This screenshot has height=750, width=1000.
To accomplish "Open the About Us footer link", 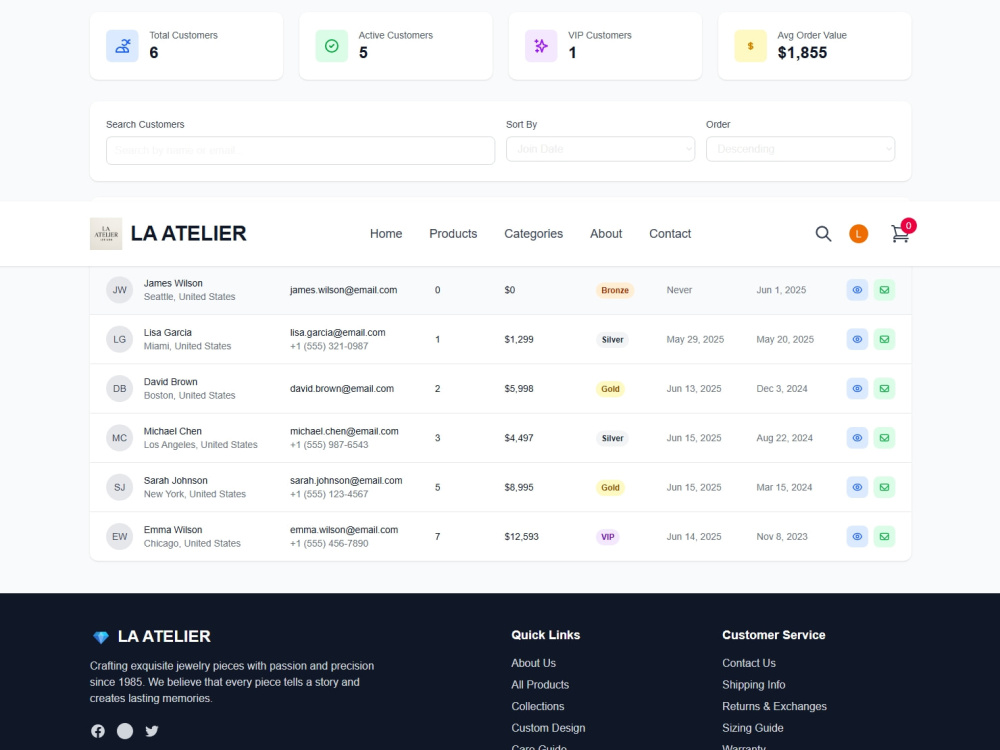I will click(533, 663).
